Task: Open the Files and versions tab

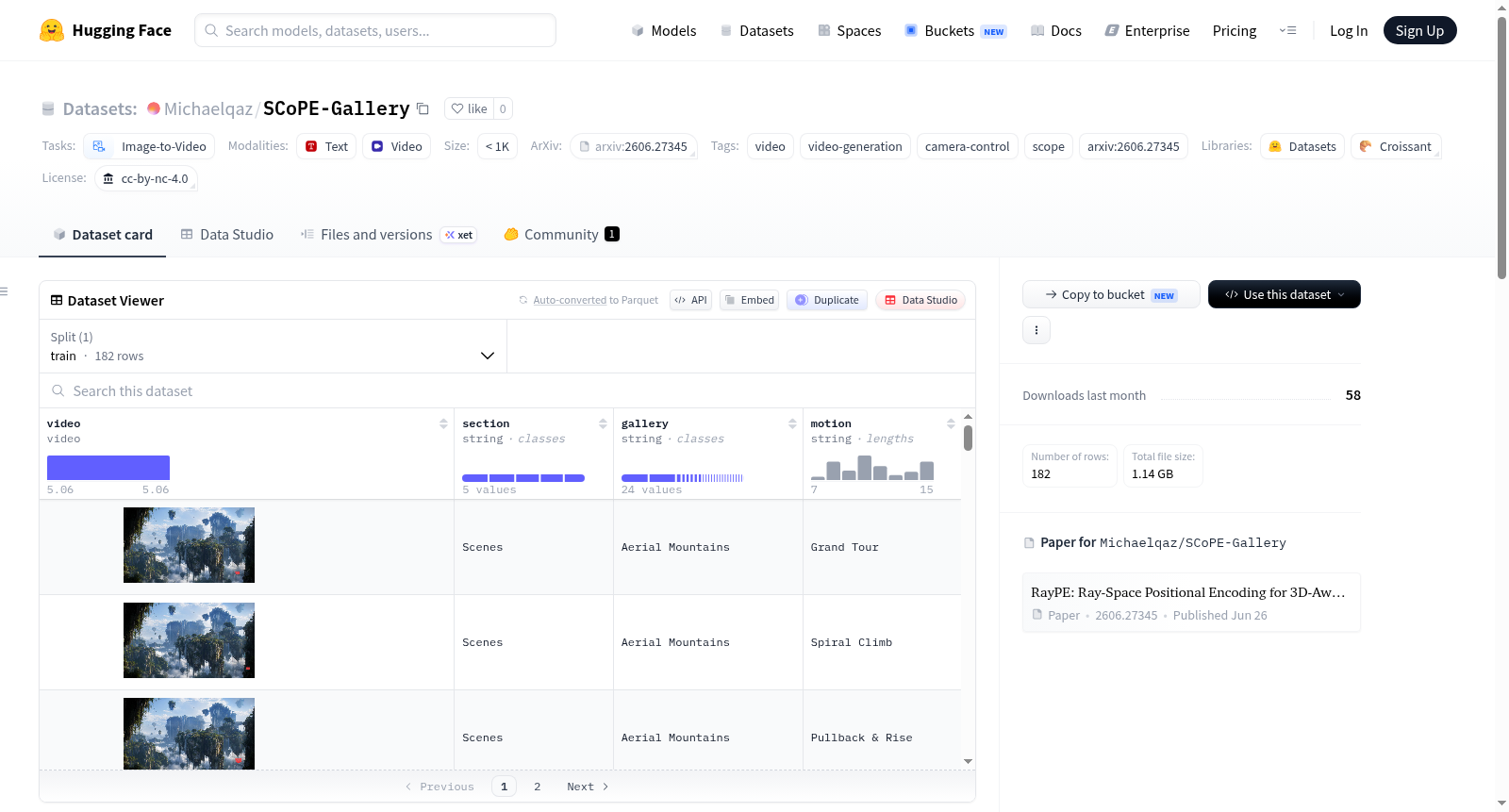Action: coord(389,235)
